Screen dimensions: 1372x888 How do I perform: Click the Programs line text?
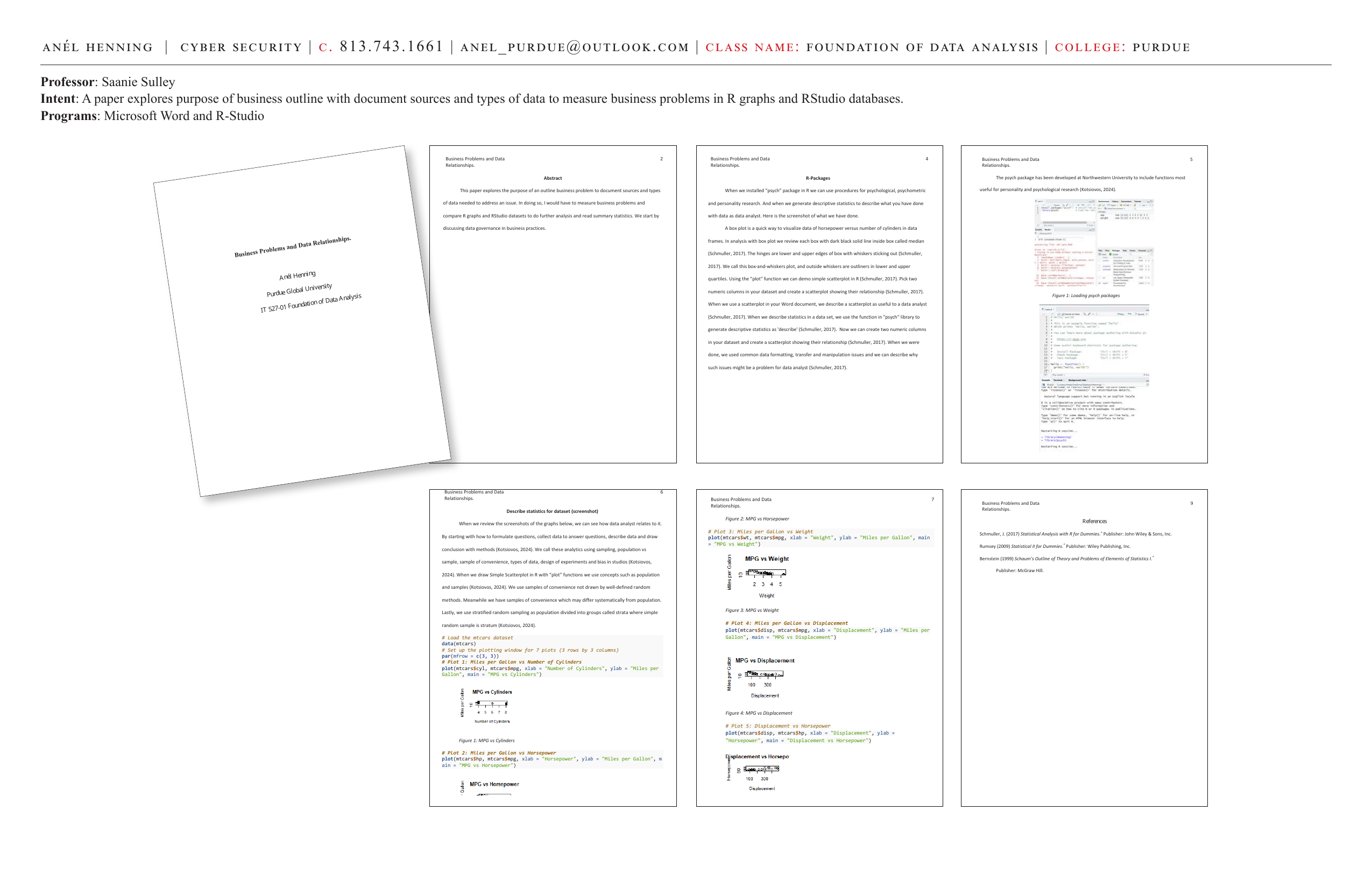[152, 116]
